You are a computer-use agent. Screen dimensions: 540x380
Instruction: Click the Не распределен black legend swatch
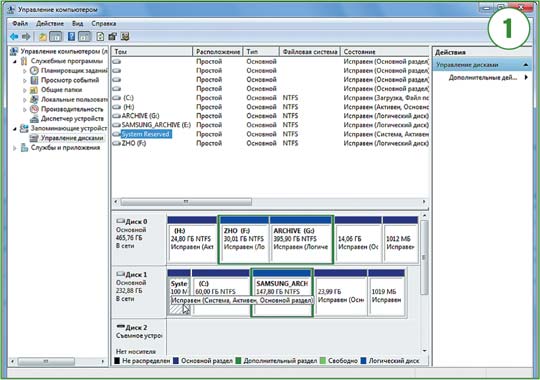tap(117, 361)
